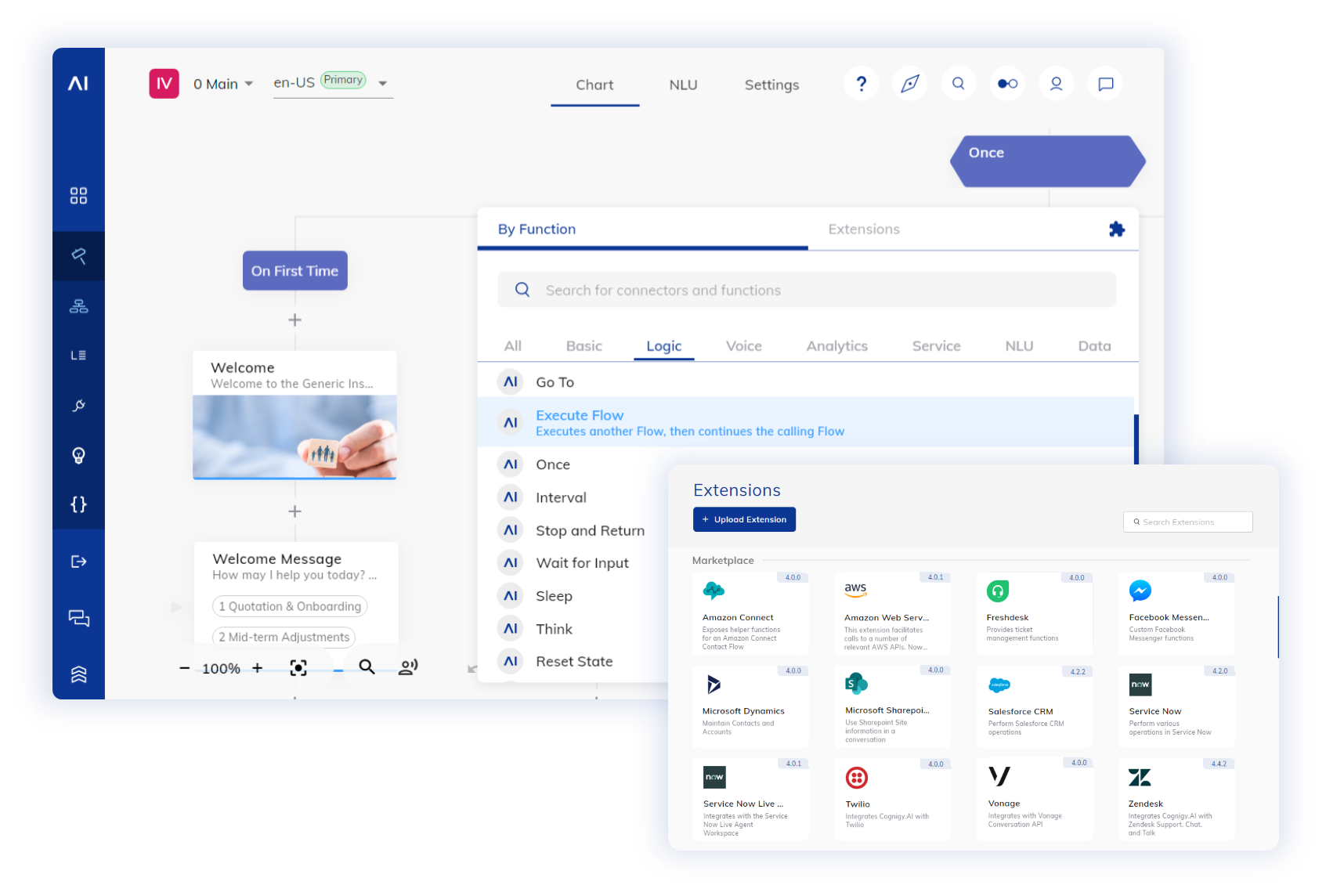Click the 2 Mid-term Adjustments quick reply
Viewport: 1326px width, 896px height.
click(284, 637)
